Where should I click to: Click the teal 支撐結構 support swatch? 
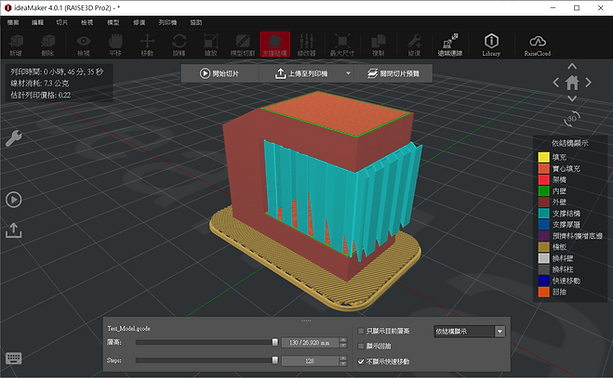(x=544, y=213)
